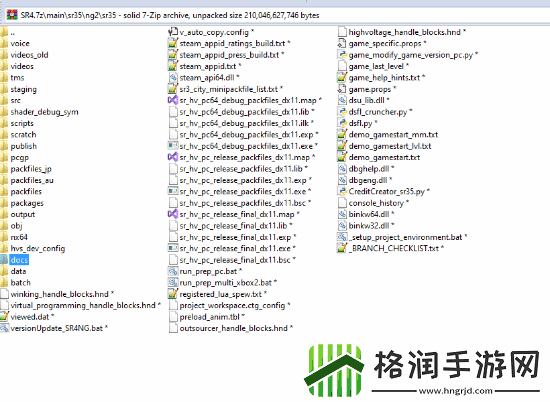This screenshot has height=402, width=550.
Task: Select the docs folder icon
Action: click(x=4, y=260)
